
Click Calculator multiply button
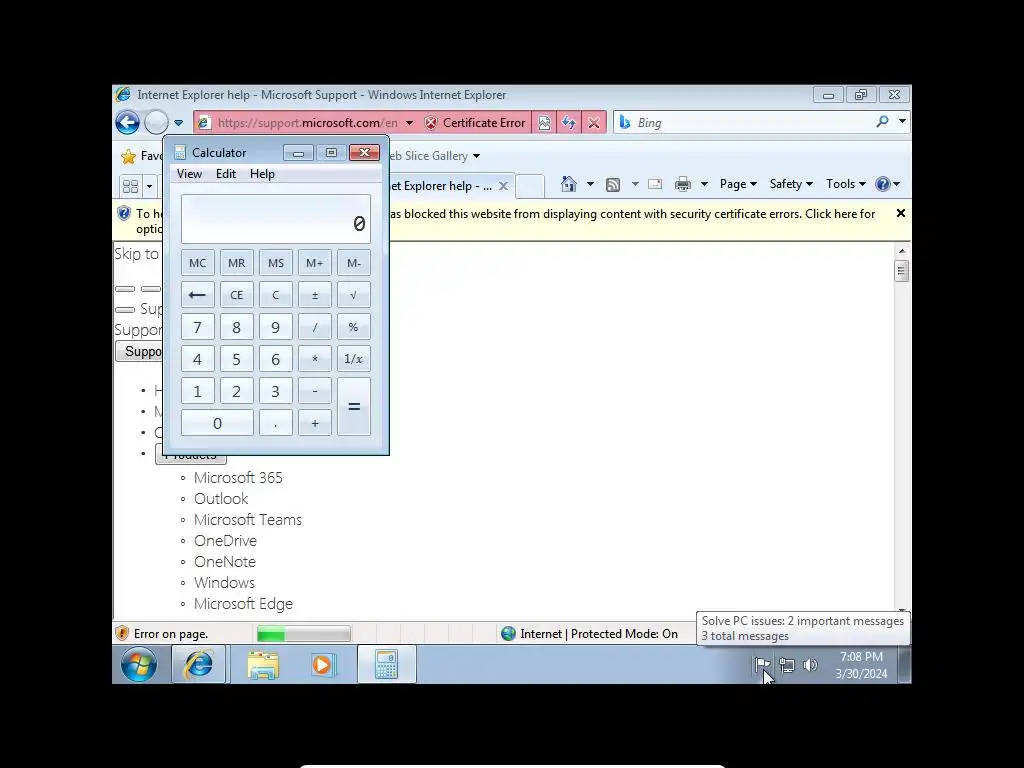[315, 359]
